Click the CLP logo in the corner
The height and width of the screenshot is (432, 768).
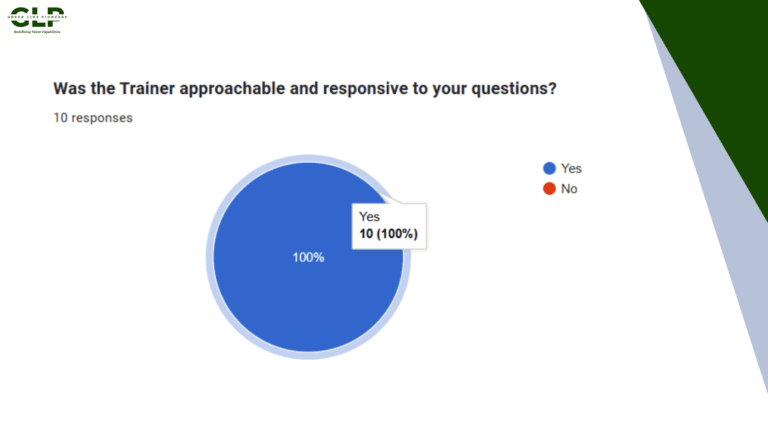tap(36, 16)
